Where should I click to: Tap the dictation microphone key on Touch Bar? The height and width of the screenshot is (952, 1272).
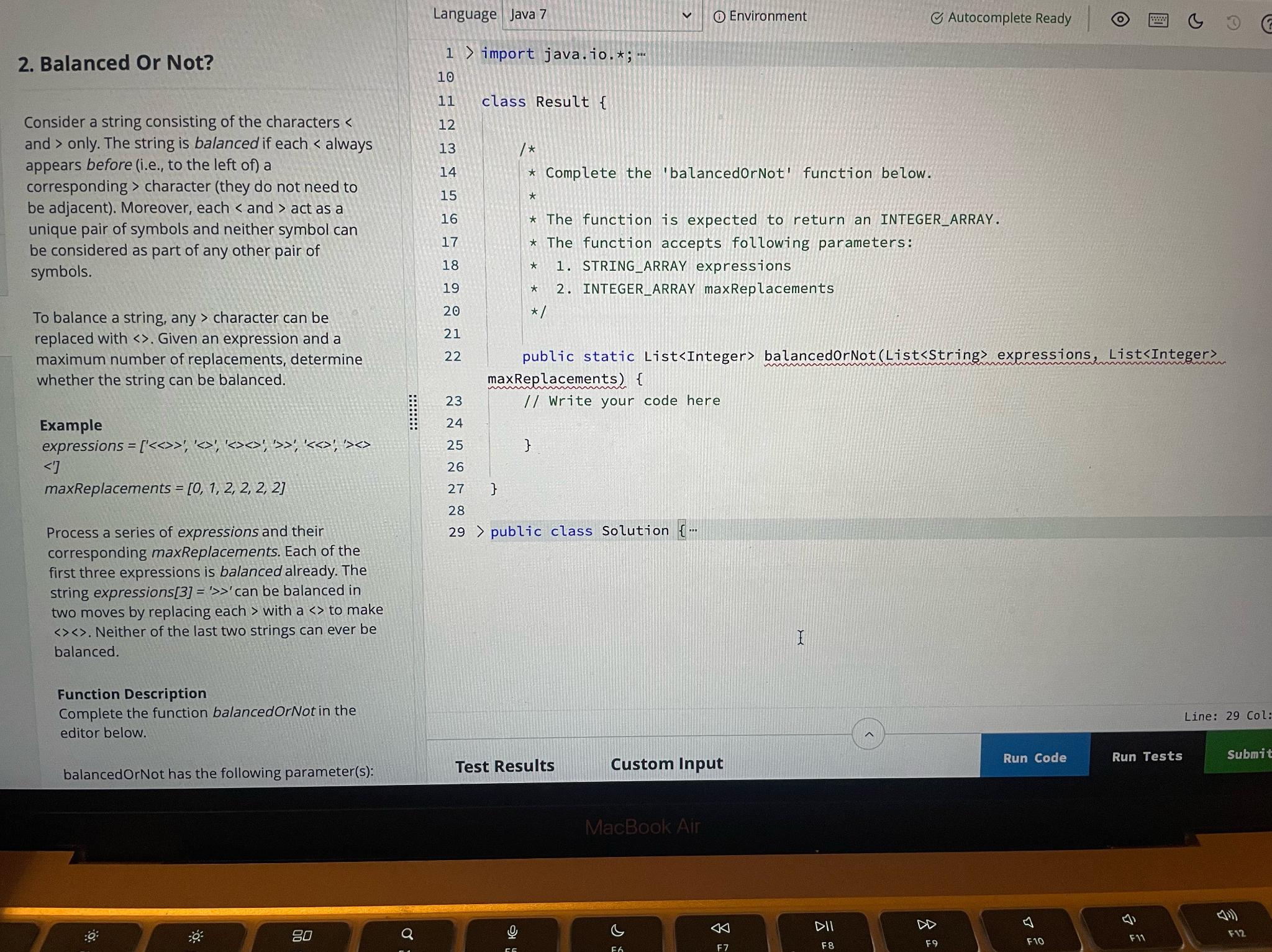[511, 932]
